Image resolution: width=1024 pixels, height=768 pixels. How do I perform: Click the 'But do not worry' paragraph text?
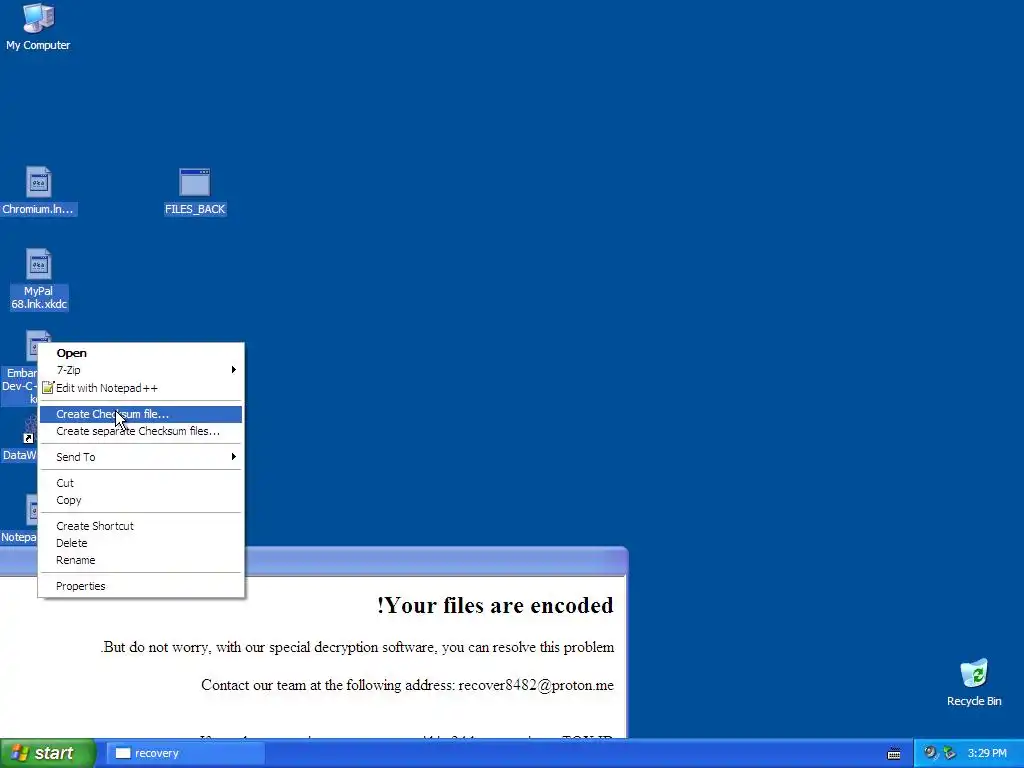coord(357,647)
